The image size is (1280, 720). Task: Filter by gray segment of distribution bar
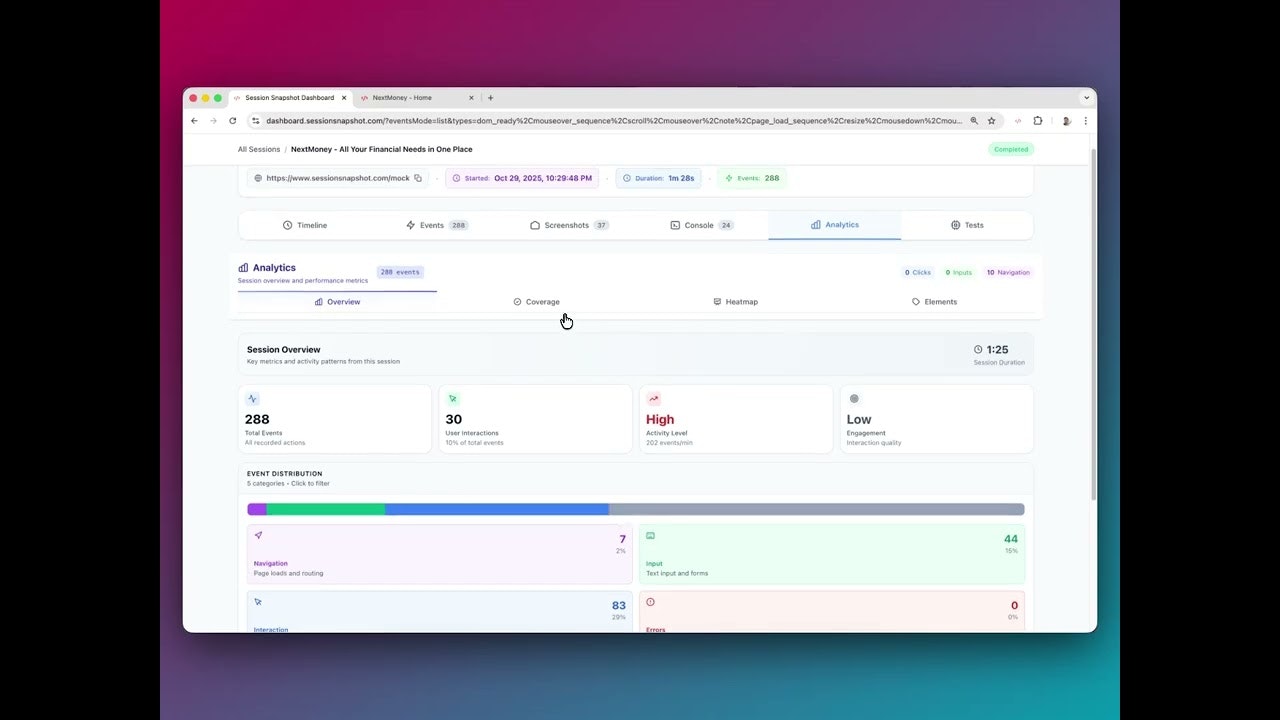(x=817, y=509)
